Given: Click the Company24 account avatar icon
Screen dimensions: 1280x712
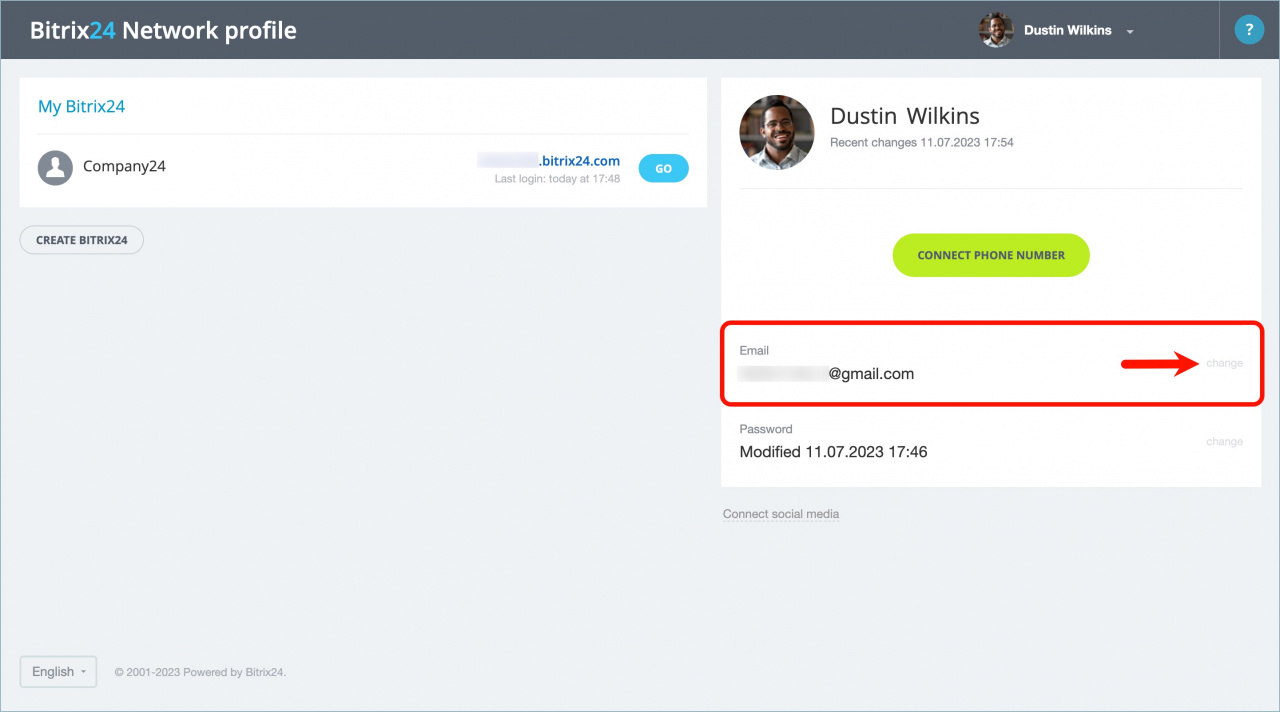Looking at the screenshot, I should pyautogui.click(x=55, y=167).
